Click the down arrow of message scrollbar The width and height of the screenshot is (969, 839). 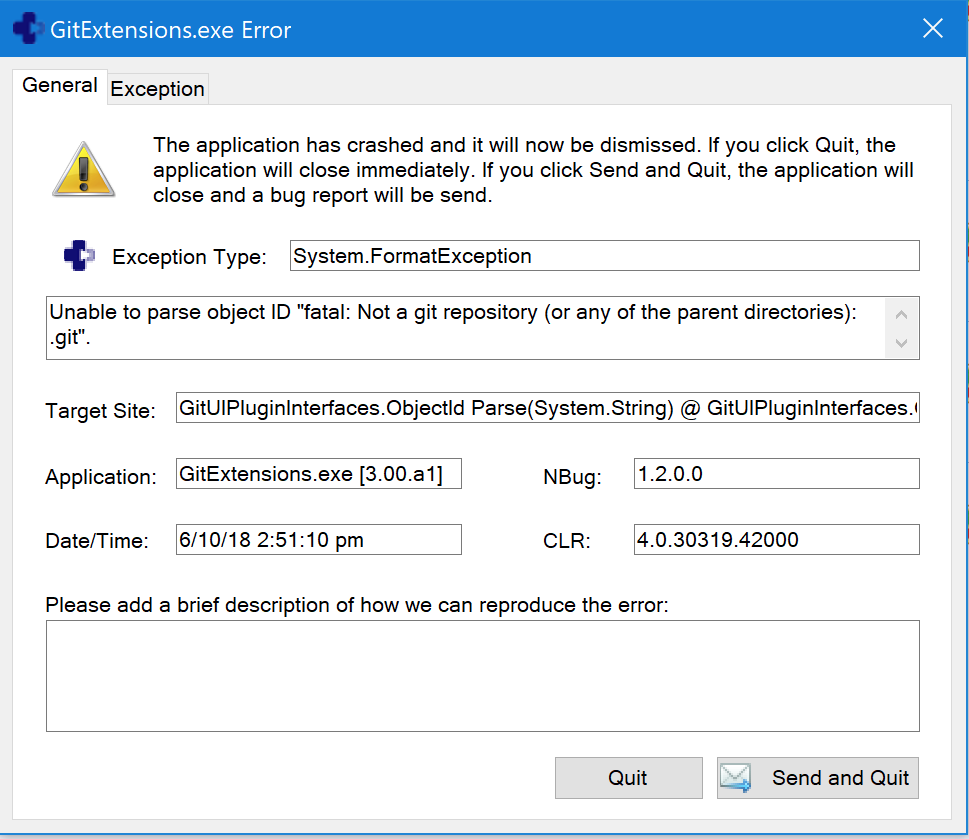tap(902, 343)
